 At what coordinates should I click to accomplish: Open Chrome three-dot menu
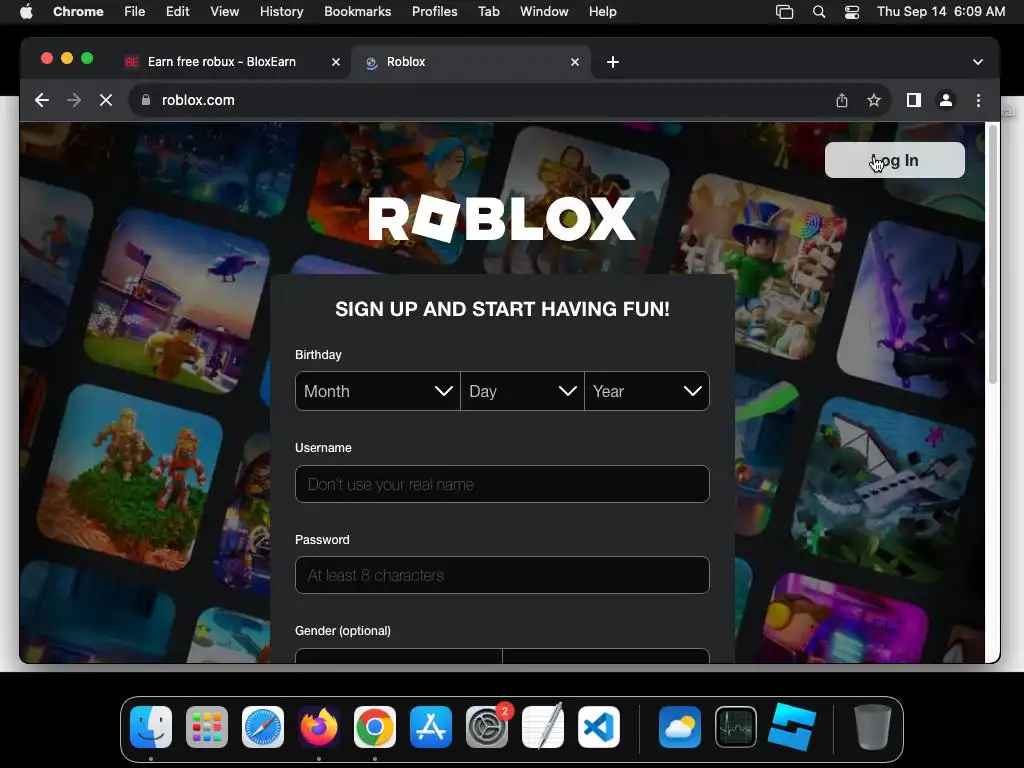pyautogui.click(x=978, y=100)
